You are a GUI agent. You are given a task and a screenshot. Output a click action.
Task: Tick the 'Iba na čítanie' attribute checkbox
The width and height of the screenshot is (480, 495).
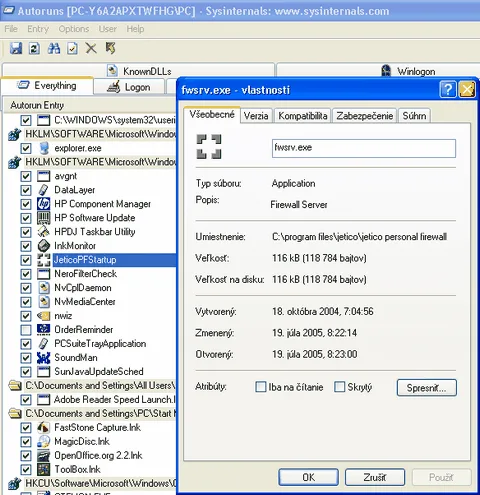pyautogui.click(x=261, y=387)
